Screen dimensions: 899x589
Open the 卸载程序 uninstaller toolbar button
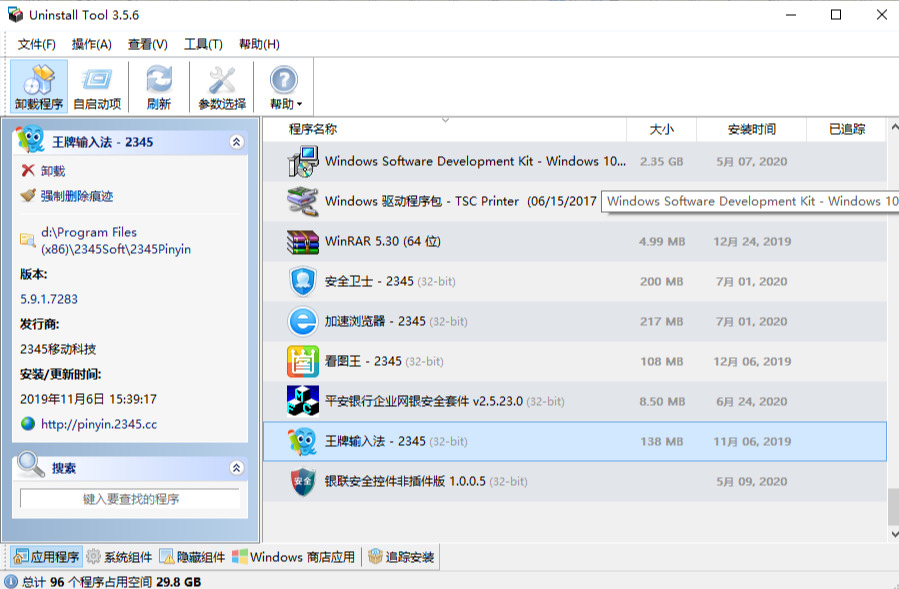click(x=39, y=87)
